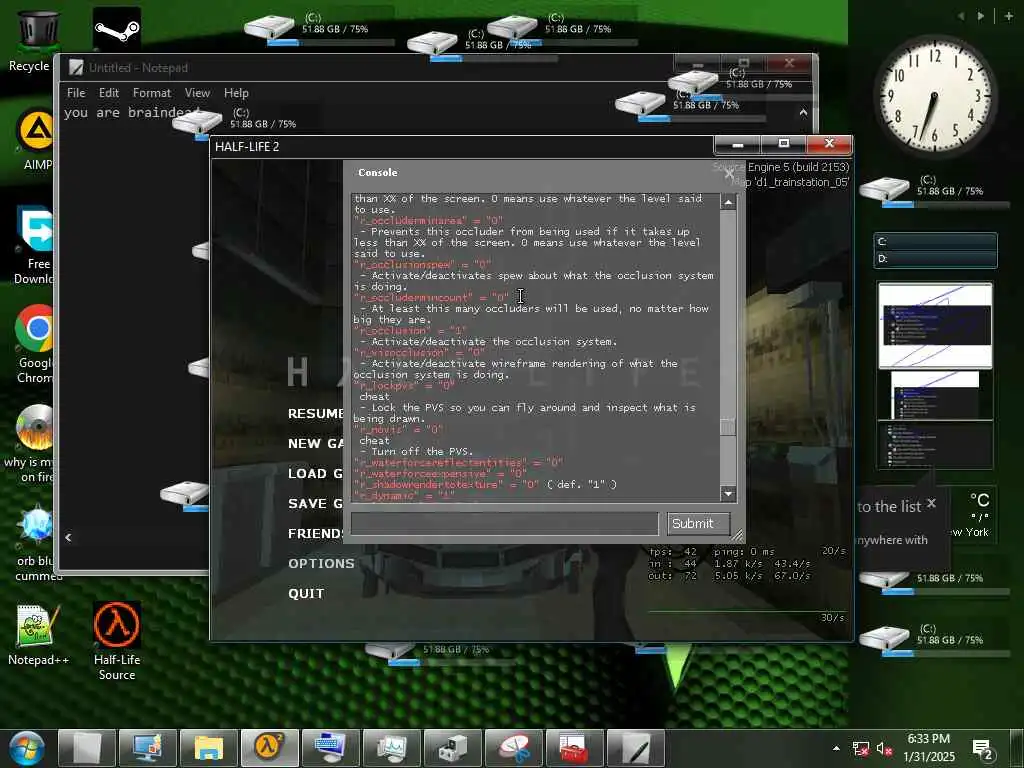This screenshot has width=1024, height=768.
Task: Click the New York weather gadget
Action: pyautogui.click(x=974, y=516)
